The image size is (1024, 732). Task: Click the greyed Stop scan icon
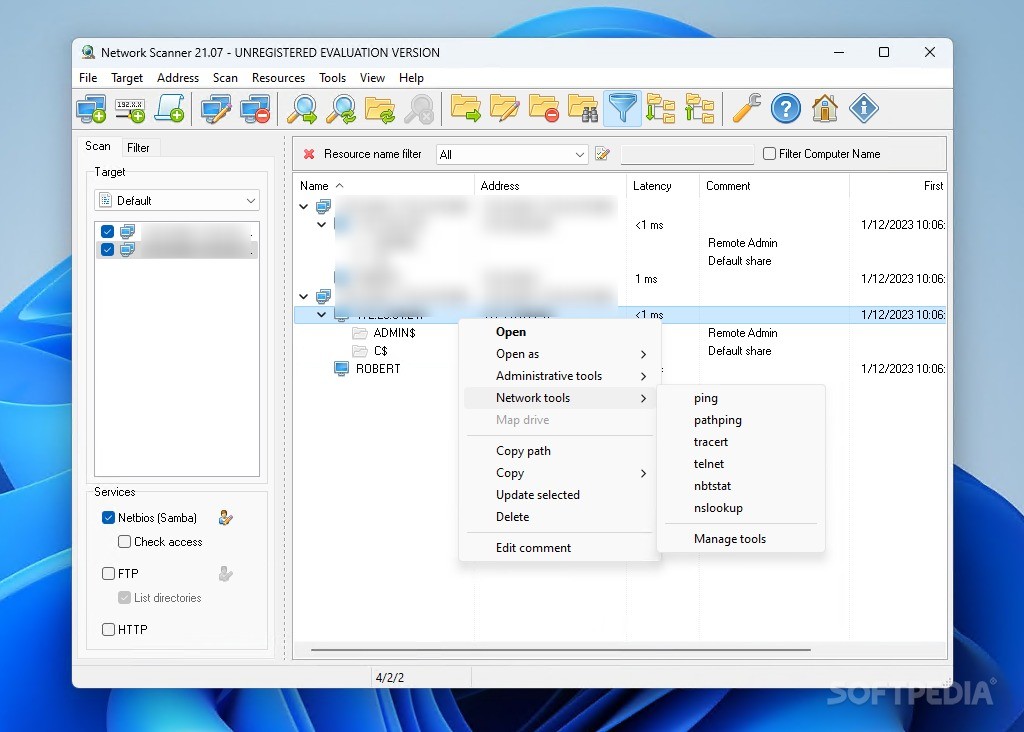pos(419,108)
